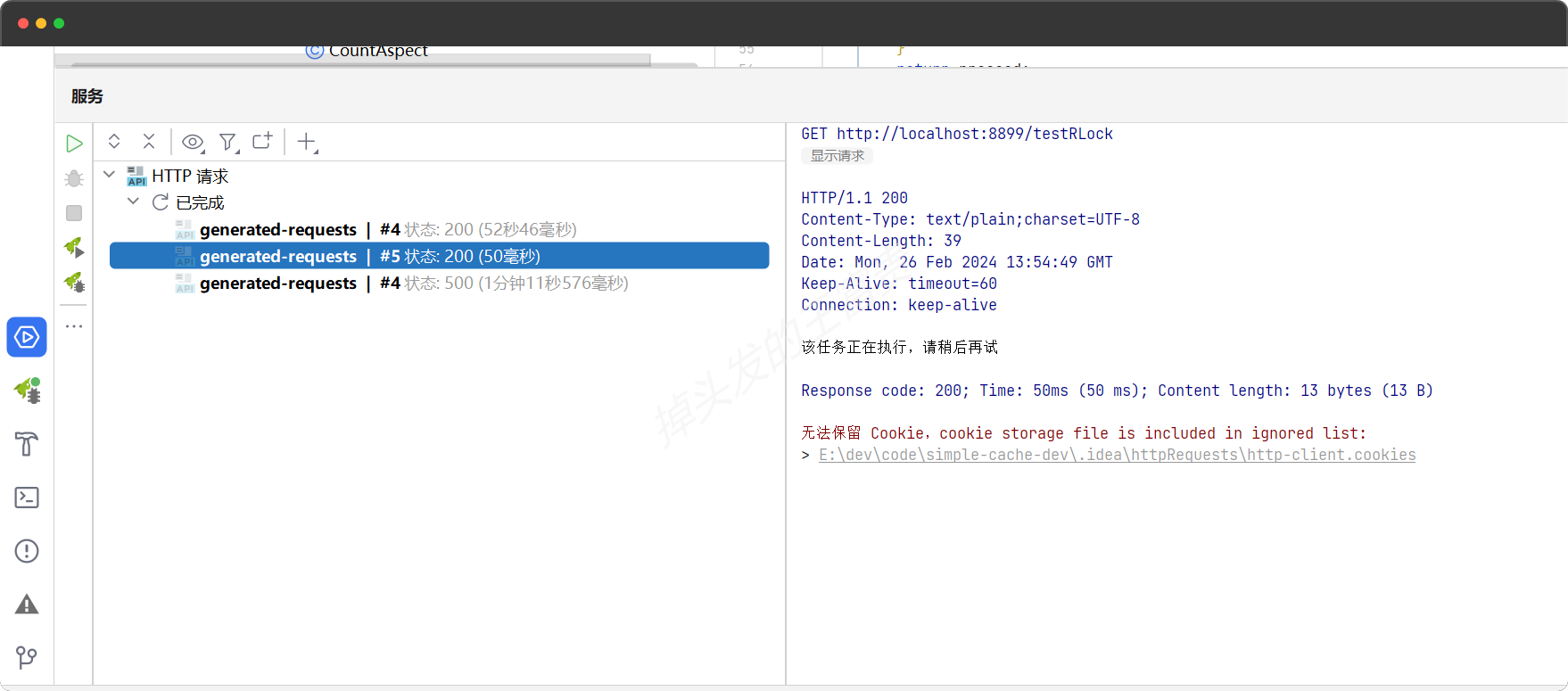The width and height of the screenshot is (1568, 691).
Task: Click the HTTP/1.1 200 status line
Action: pyautogui.click(x=854, y=198)
